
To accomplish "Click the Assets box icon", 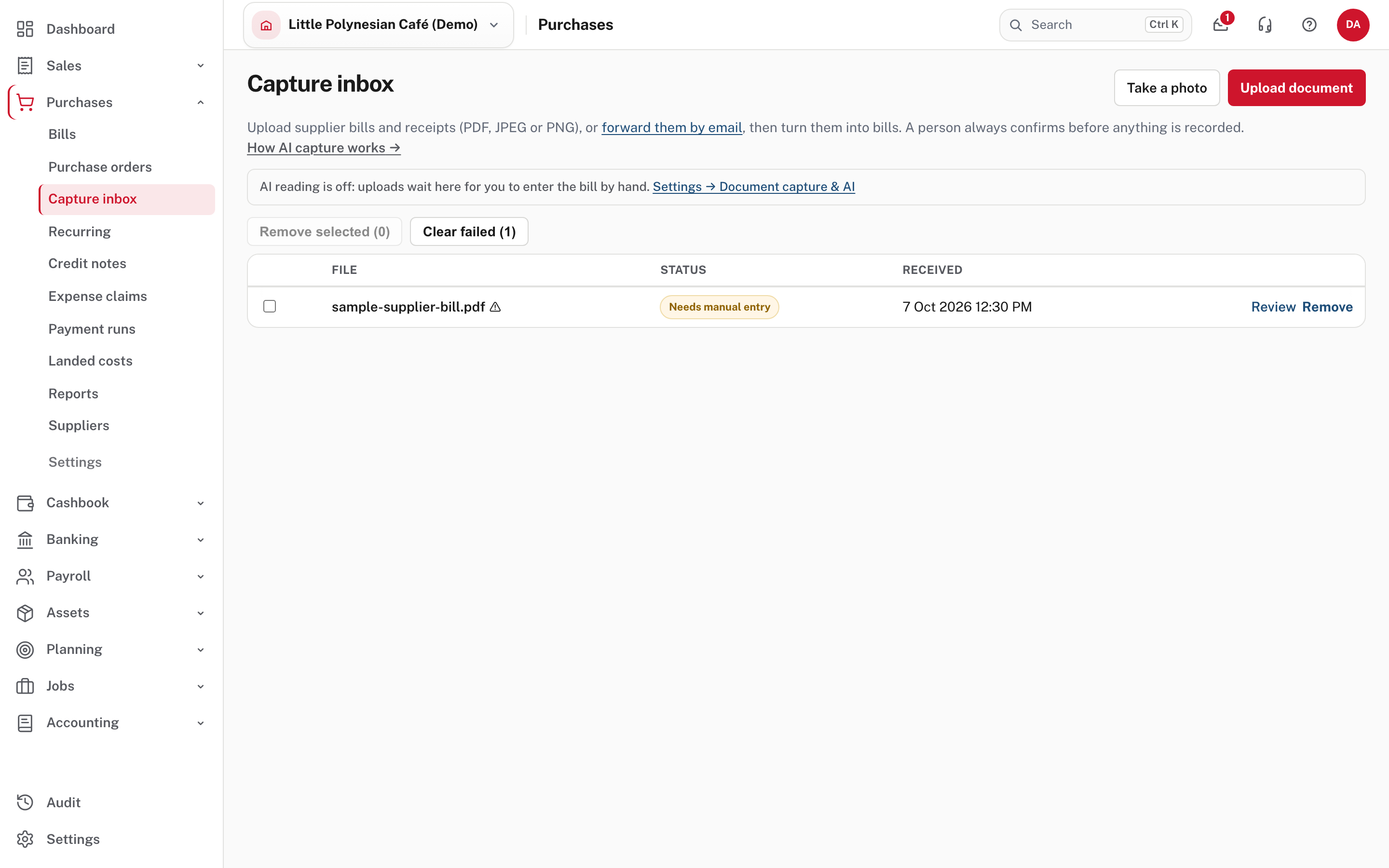I will tap(25, 613).
